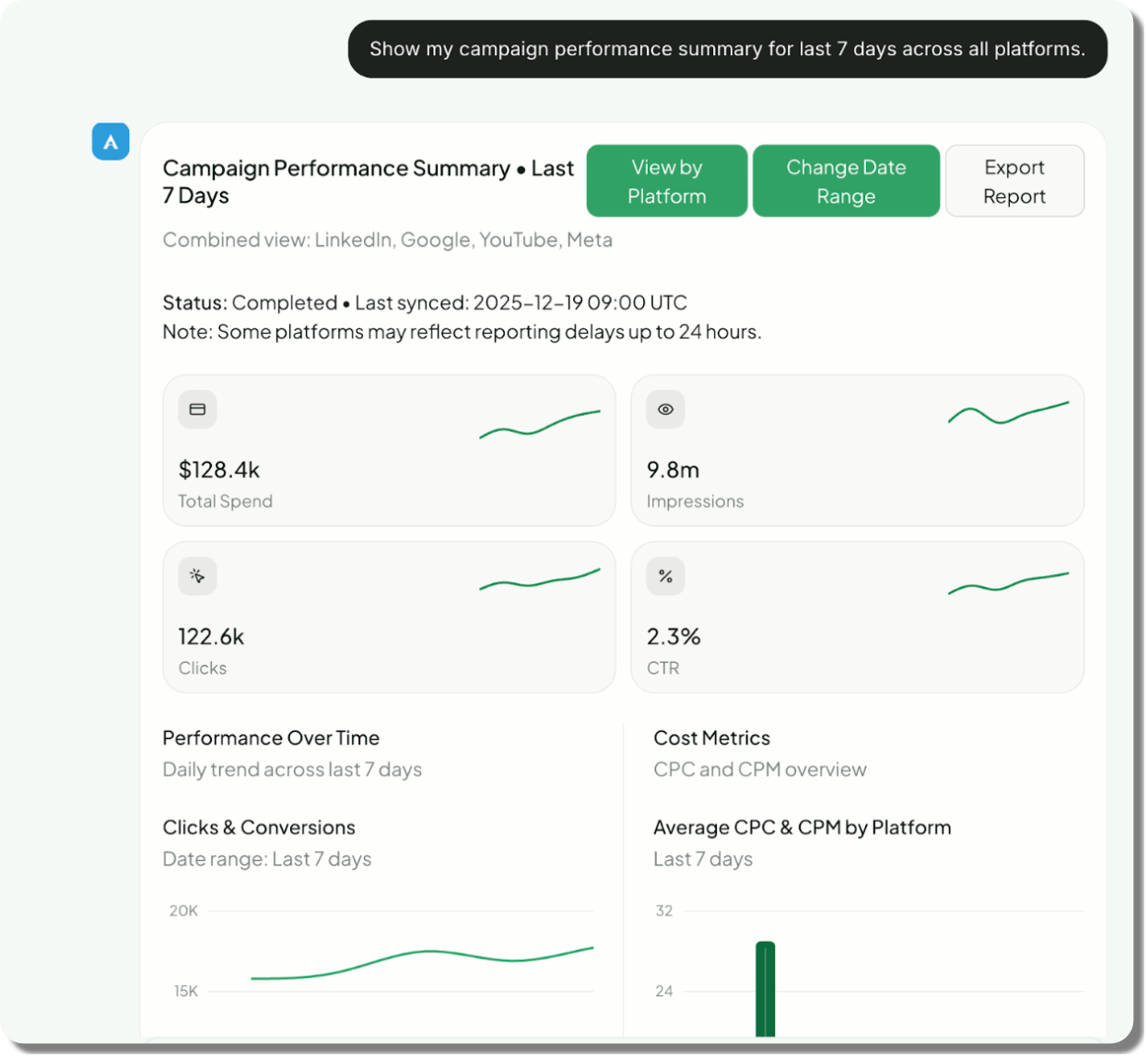Click the CTR percent icon
Viewport: 1148px width, 1058px height.
coord(665,576)
